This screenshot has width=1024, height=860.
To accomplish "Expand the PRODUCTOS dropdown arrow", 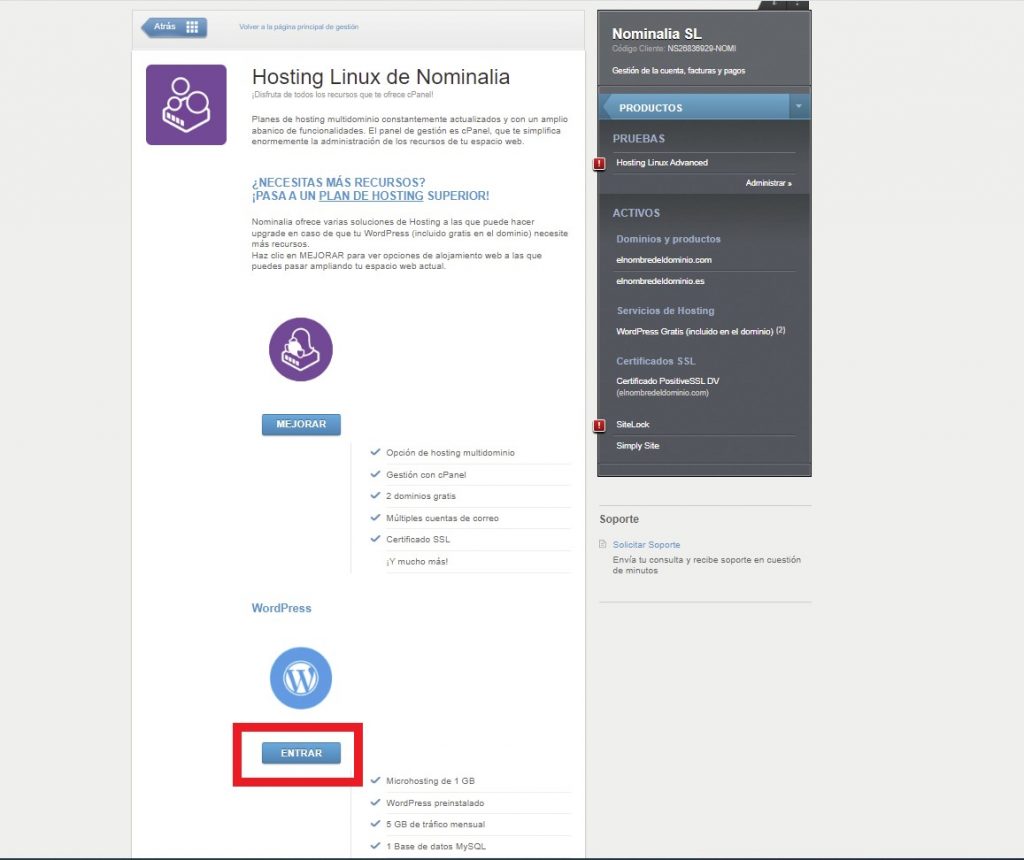I will (798, 106).
